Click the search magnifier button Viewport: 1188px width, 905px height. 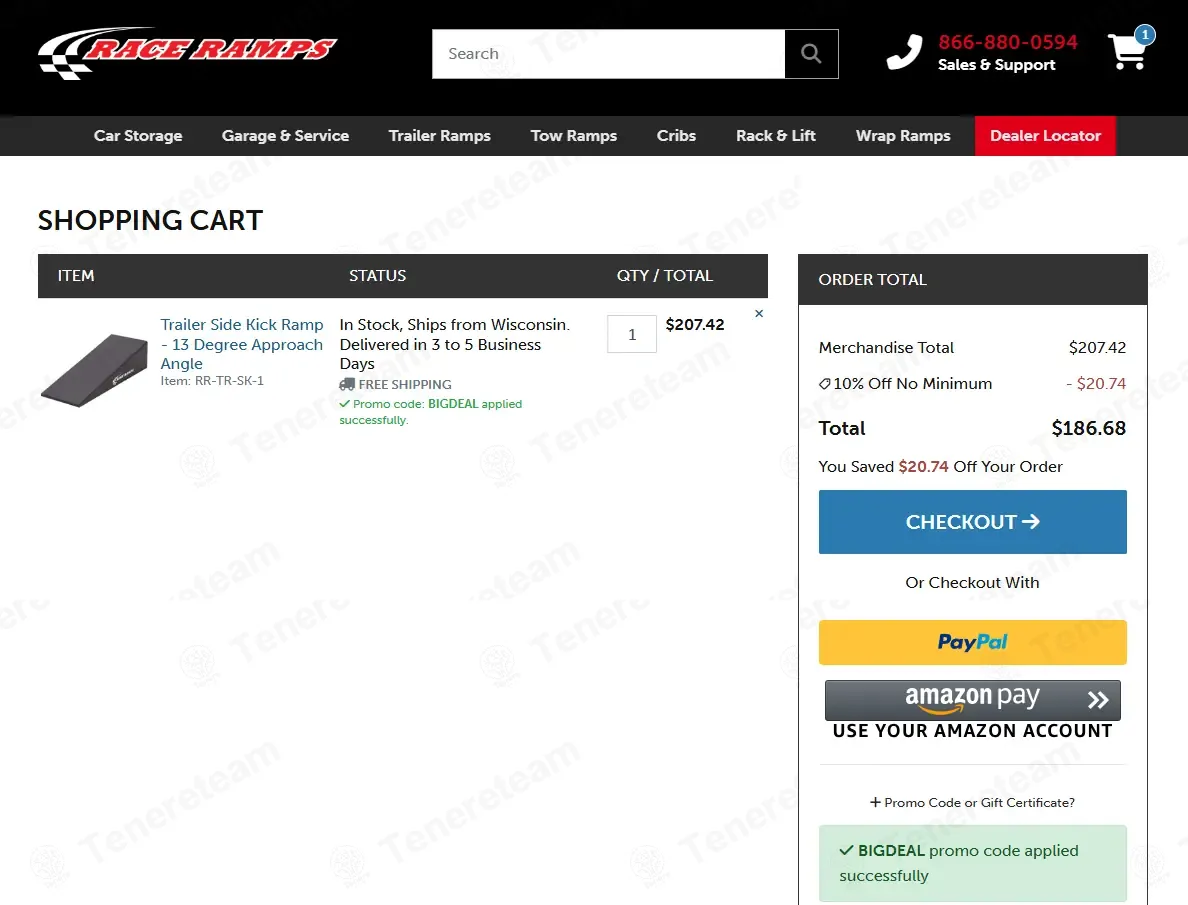point(811,54)
